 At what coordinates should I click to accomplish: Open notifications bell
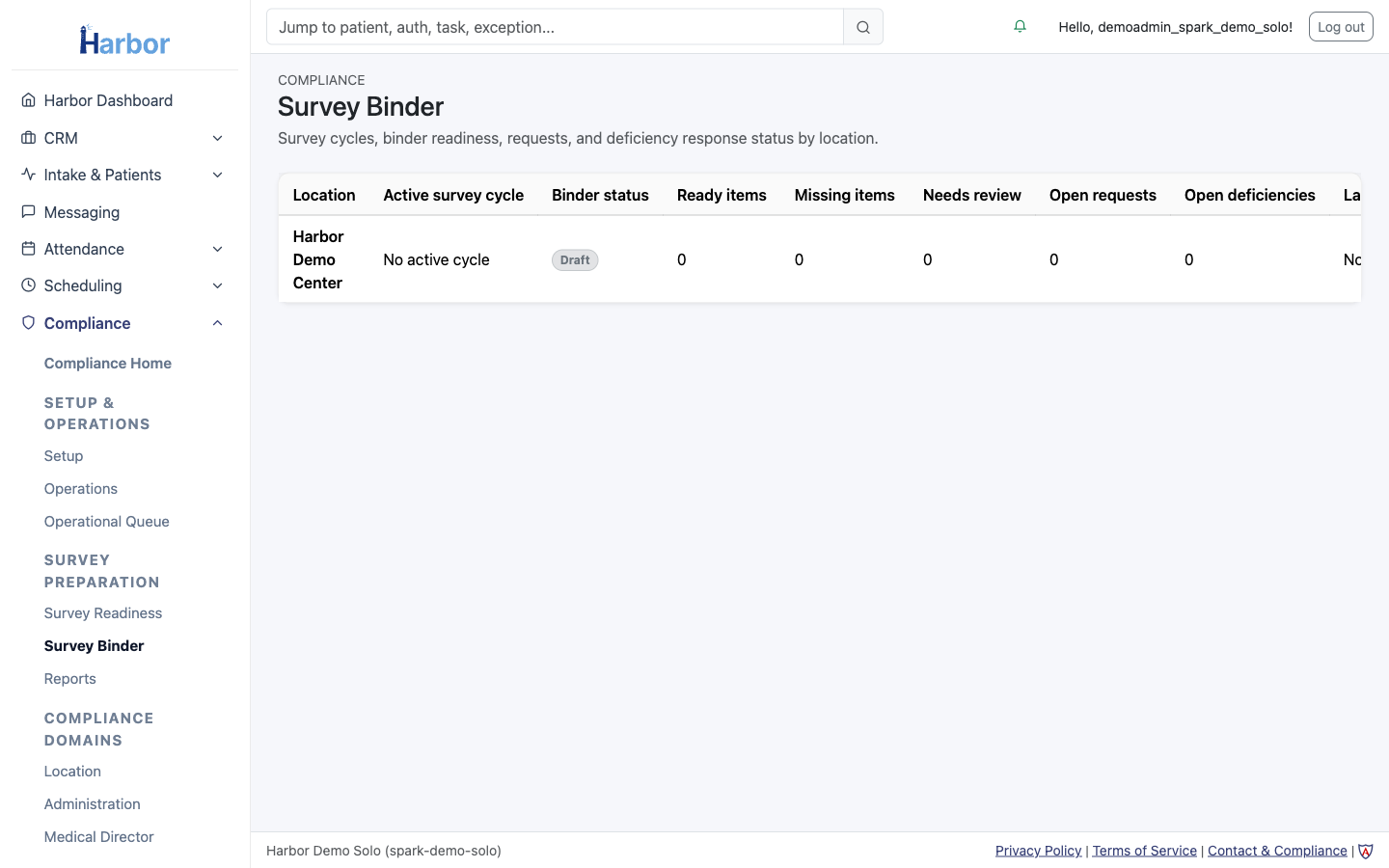(1020, 27)
